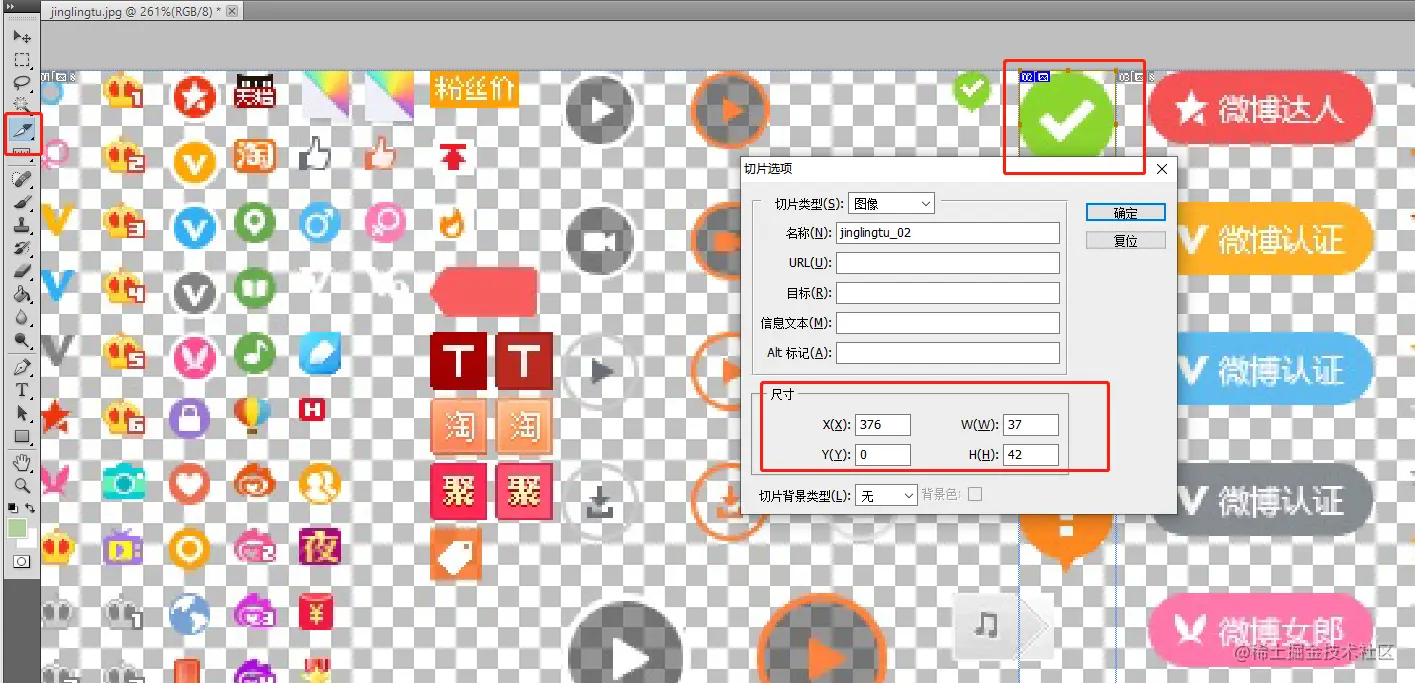Screen dimensions: 1415x683
Task: Select the Rectangular Marquee tool
Action: point(22,59)
